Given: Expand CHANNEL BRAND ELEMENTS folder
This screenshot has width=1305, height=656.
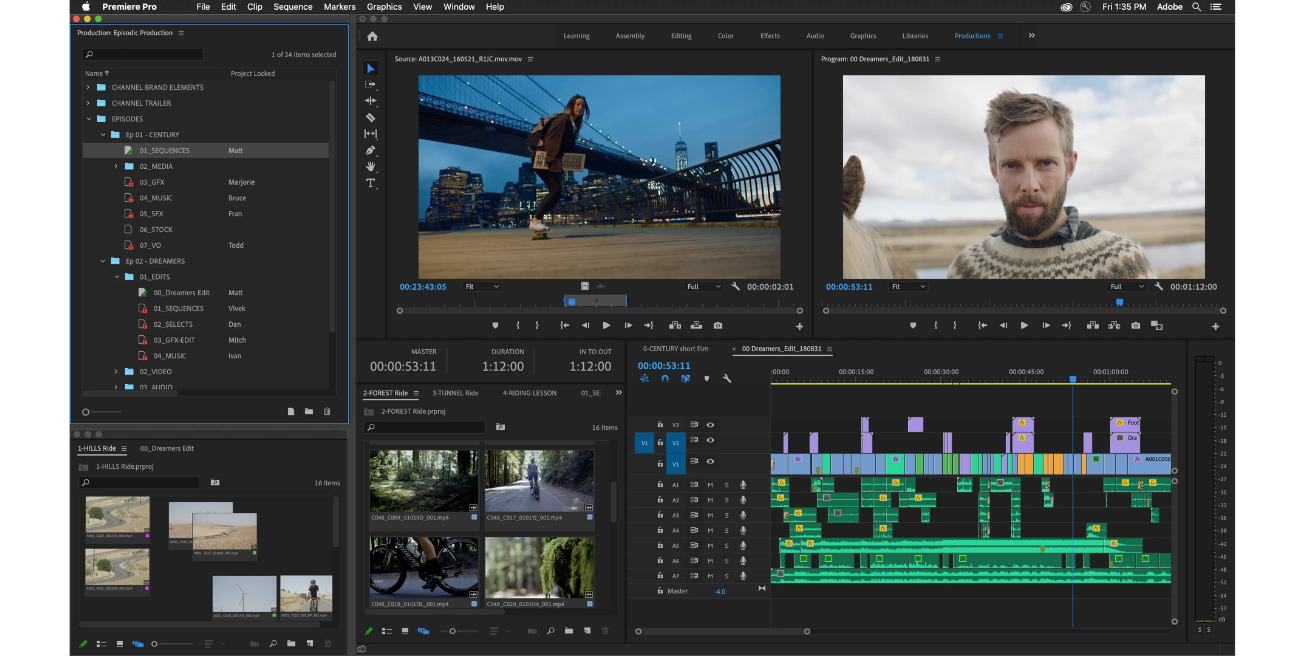Looking at the screenshot, I should point(88,87).
